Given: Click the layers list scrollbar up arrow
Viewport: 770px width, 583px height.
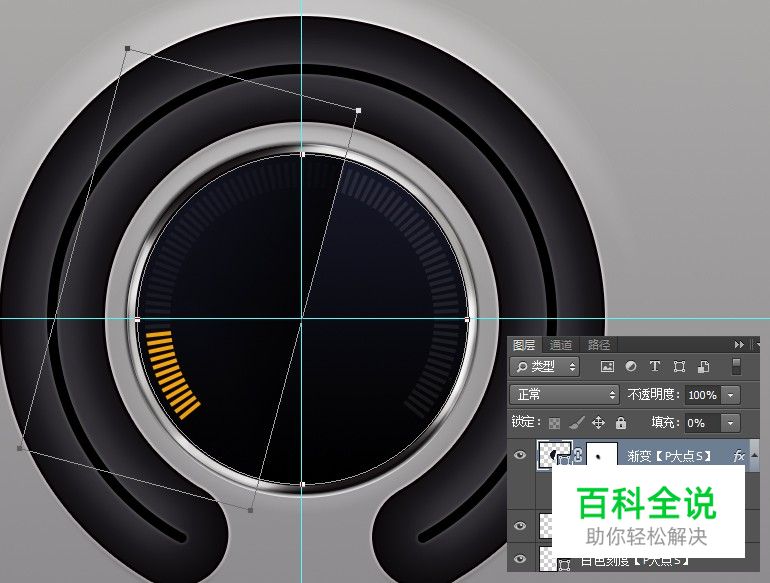Looking at the screenshot, I should click(x=754, y=455).
